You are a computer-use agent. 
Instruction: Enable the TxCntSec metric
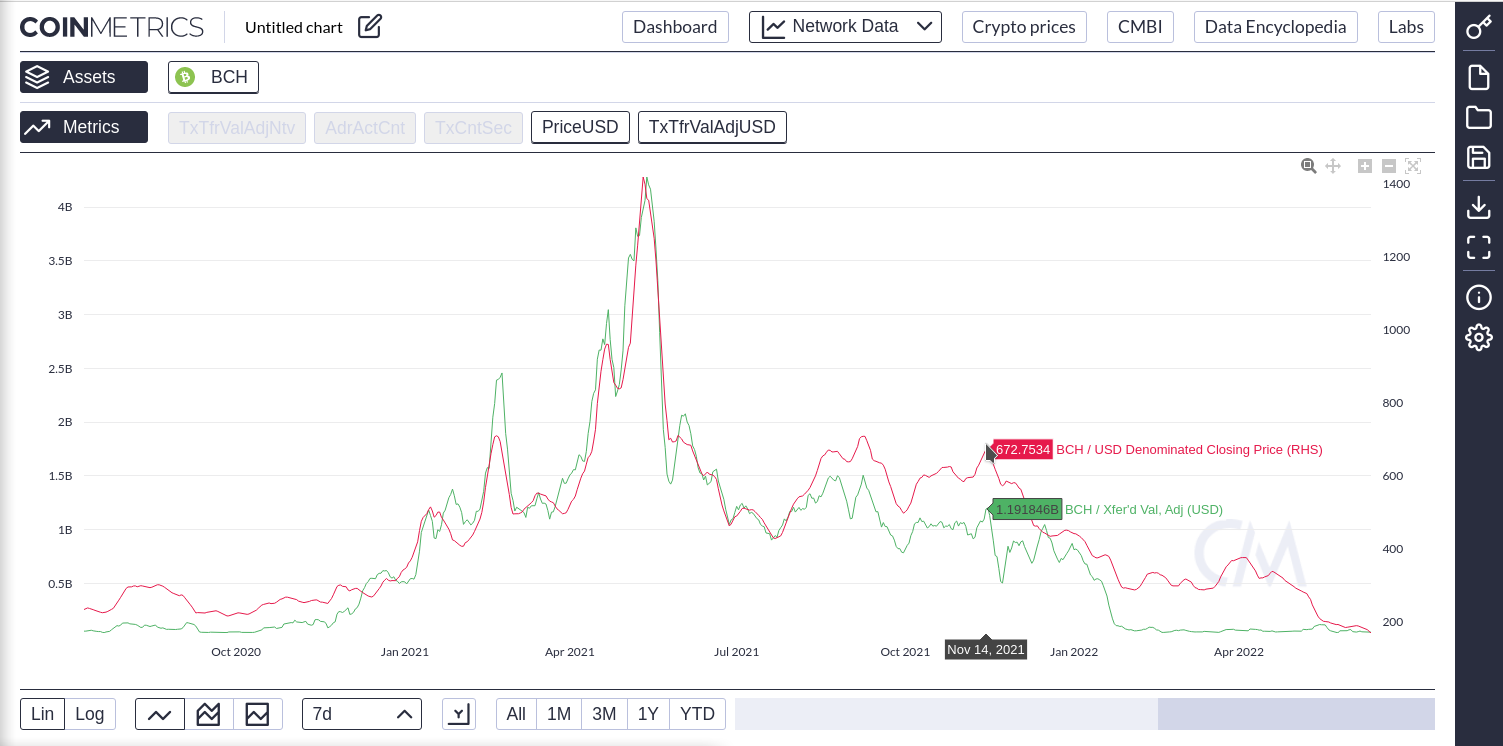point(473,127)
